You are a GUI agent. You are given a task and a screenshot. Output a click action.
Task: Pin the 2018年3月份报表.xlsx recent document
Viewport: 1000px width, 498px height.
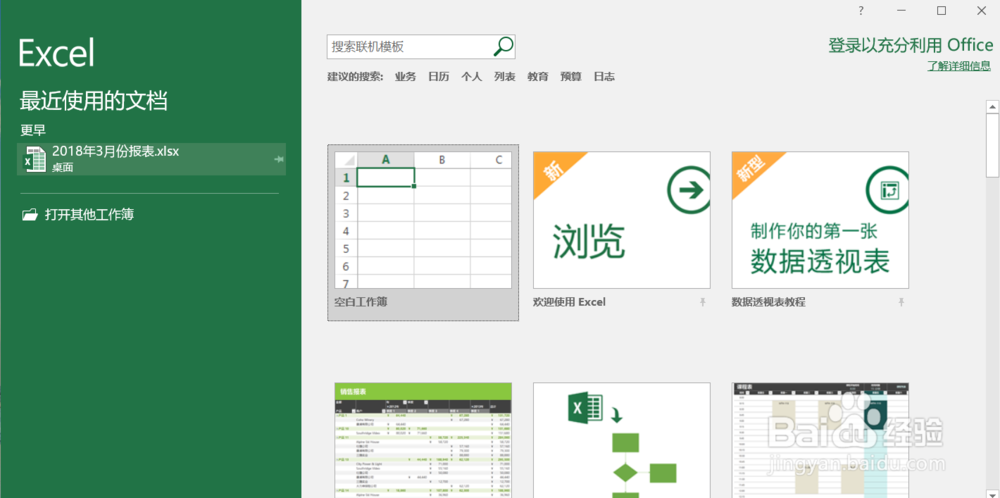coord(279,159)
